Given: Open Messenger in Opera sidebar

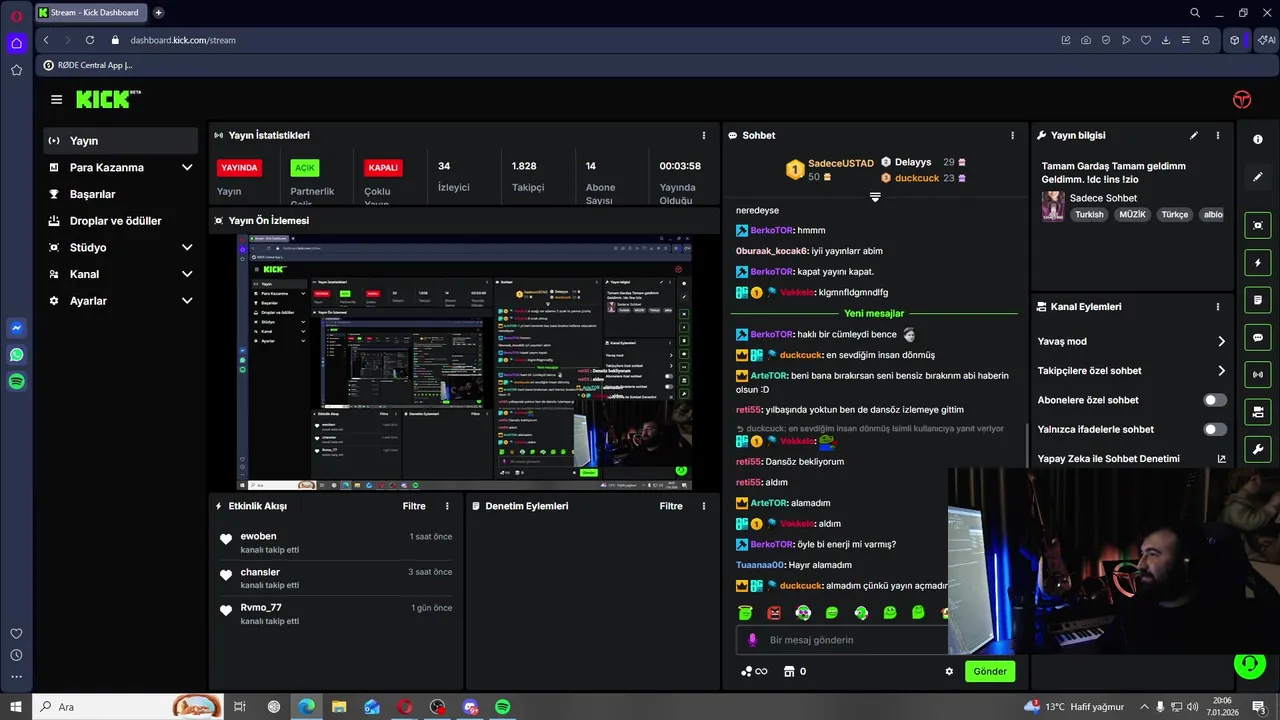Looking at the screenshot, I should pos(16,328).
